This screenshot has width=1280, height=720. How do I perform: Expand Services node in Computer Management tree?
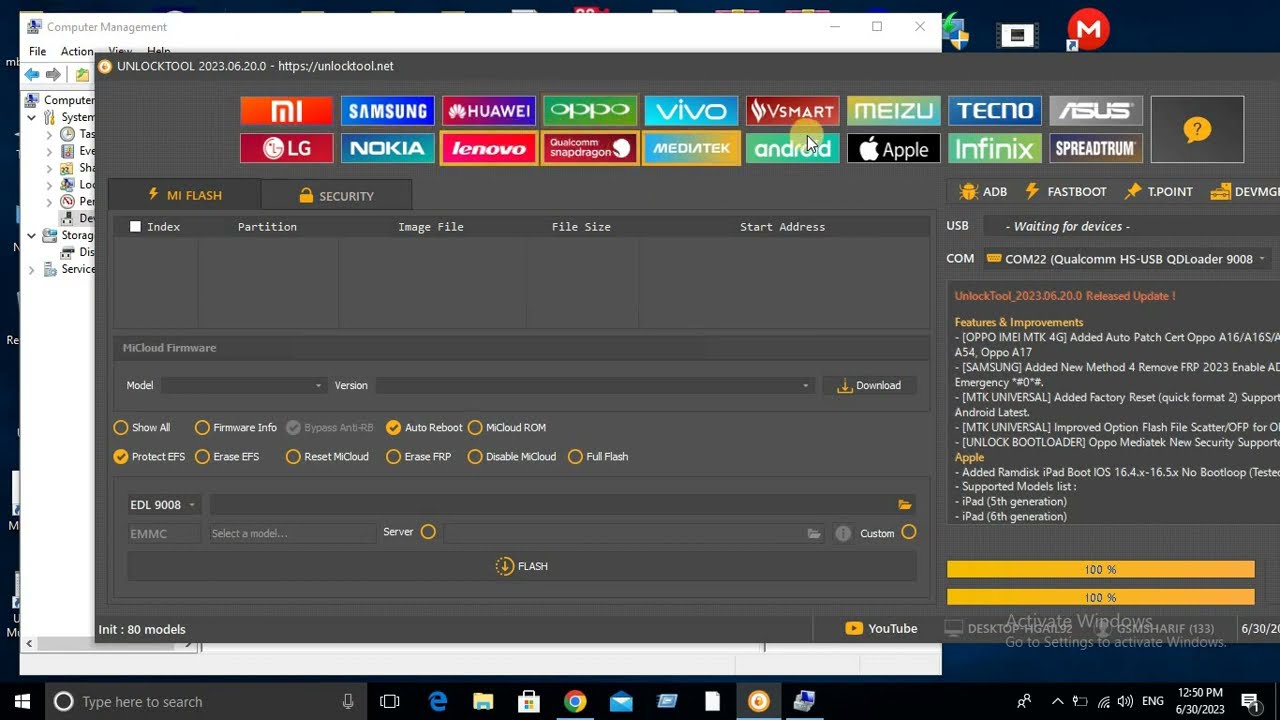32,270
